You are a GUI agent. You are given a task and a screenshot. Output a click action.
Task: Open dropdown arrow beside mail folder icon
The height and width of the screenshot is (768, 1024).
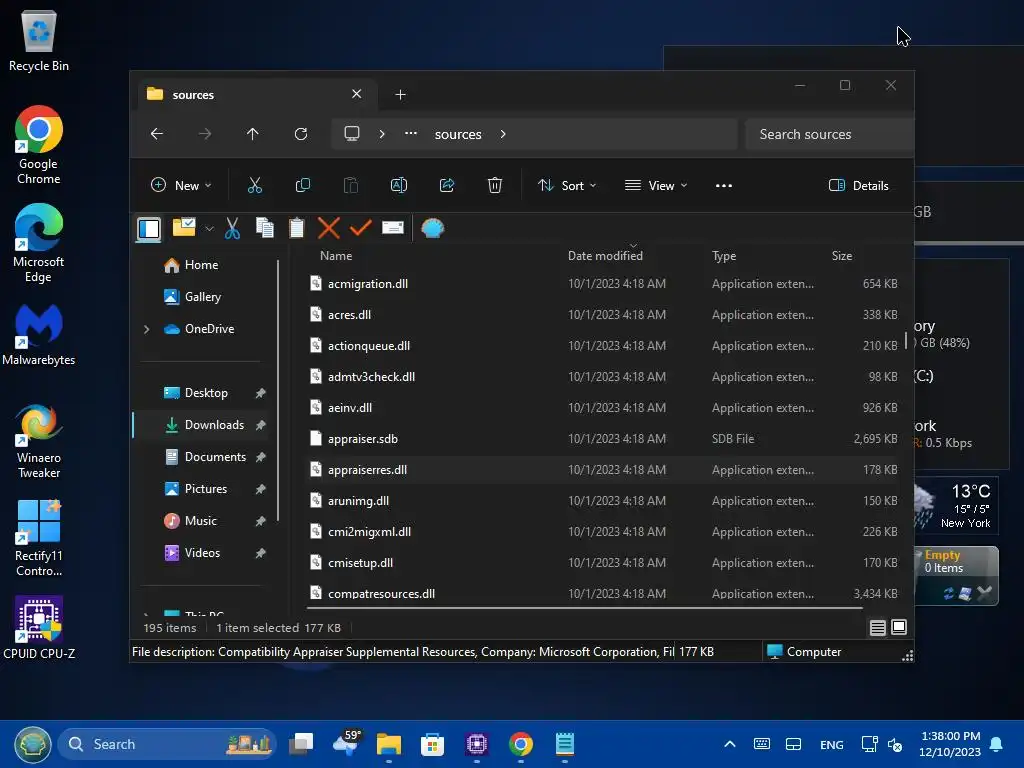point(209,229)
